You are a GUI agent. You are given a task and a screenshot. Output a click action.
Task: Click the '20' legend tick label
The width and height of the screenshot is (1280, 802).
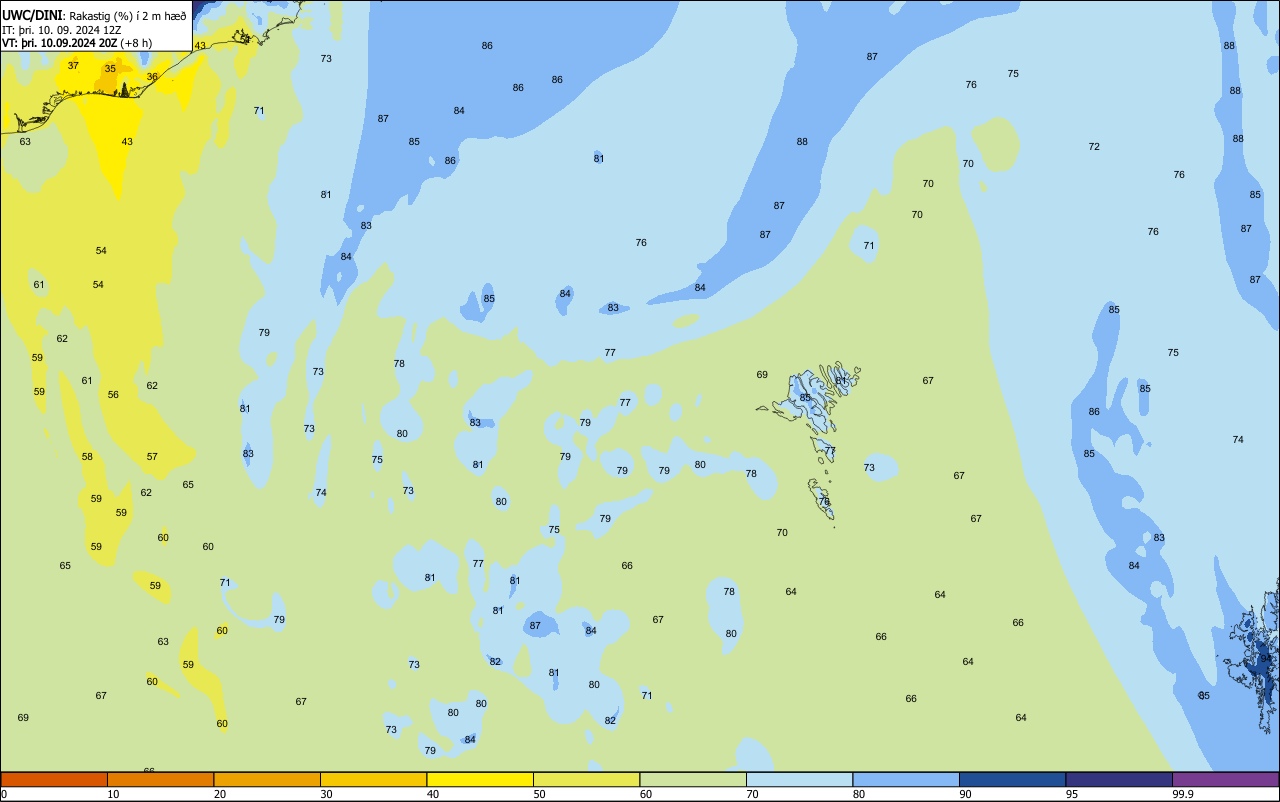220,794
